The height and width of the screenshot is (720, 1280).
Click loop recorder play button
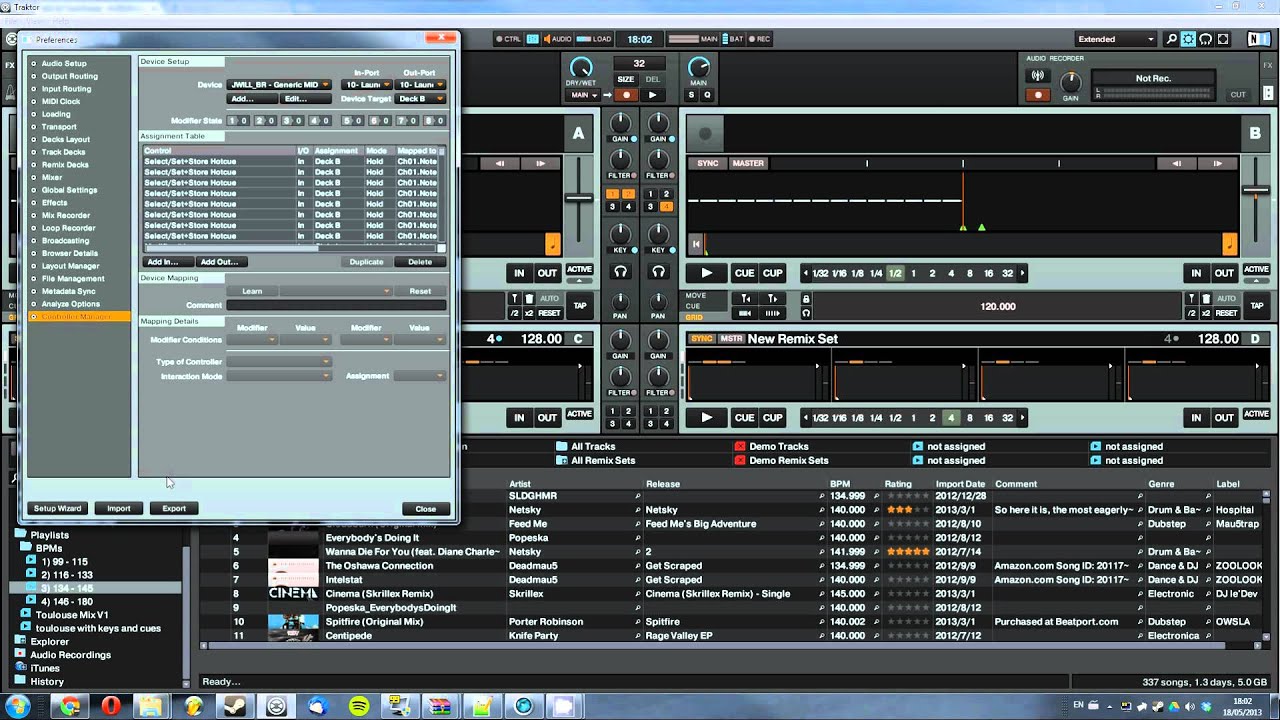652,95
